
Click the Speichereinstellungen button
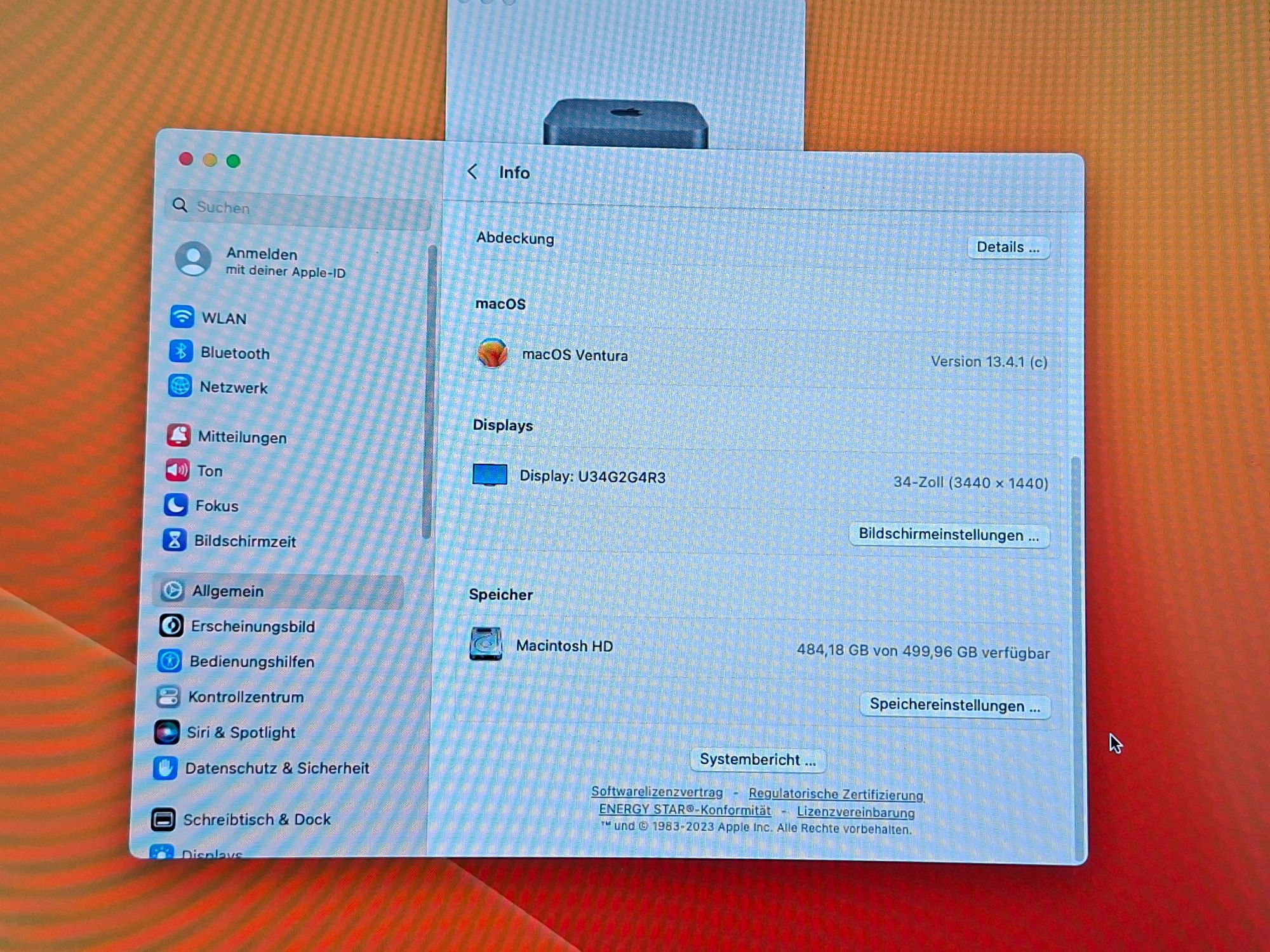click(954, 705)
